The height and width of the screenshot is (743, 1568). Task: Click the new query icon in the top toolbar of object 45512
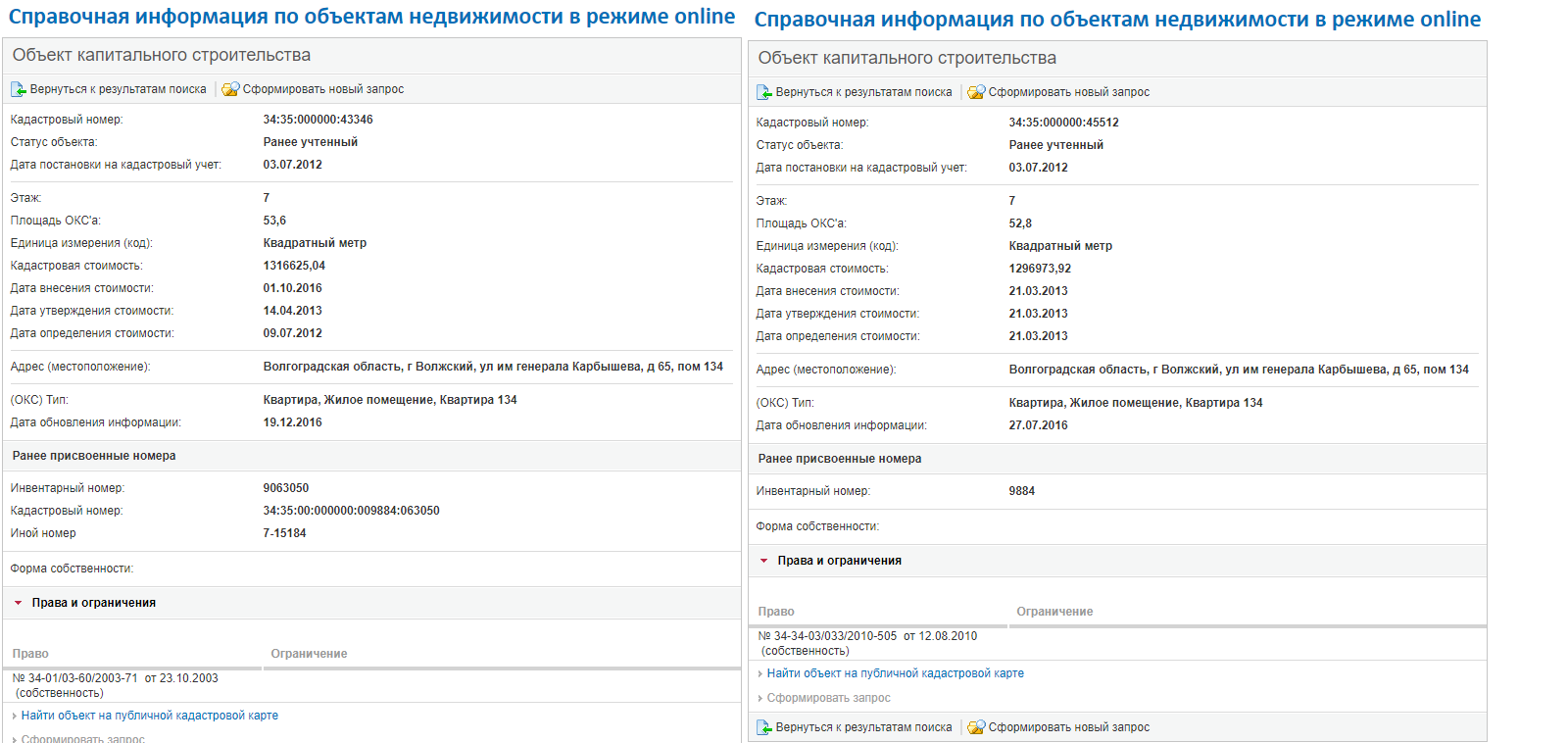[976, 92]
